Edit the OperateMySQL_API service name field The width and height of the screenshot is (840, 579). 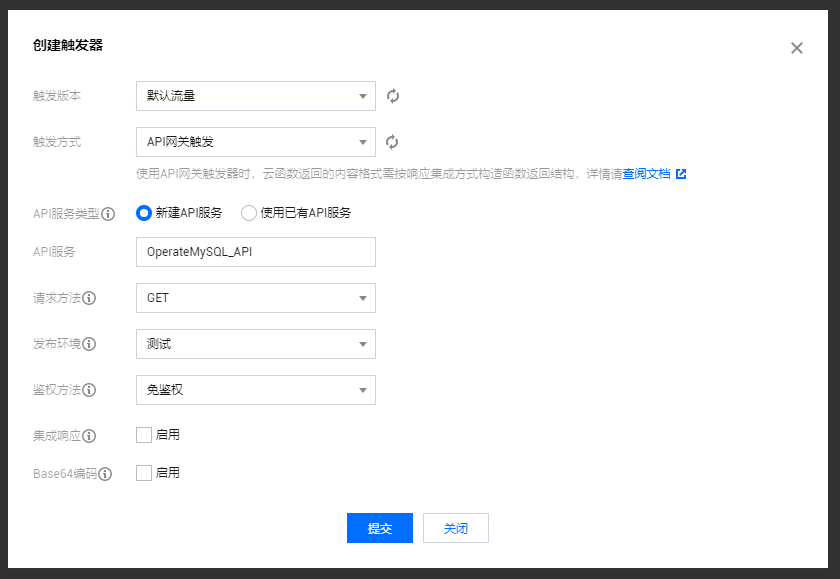click(255, 251)
